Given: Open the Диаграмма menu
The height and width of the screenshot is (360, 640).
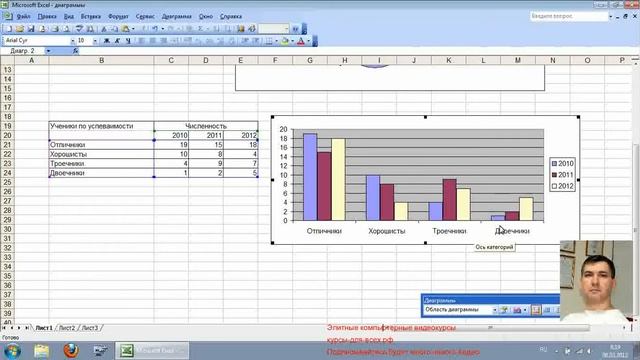Looking at the screenshot, I should (177, 16).
